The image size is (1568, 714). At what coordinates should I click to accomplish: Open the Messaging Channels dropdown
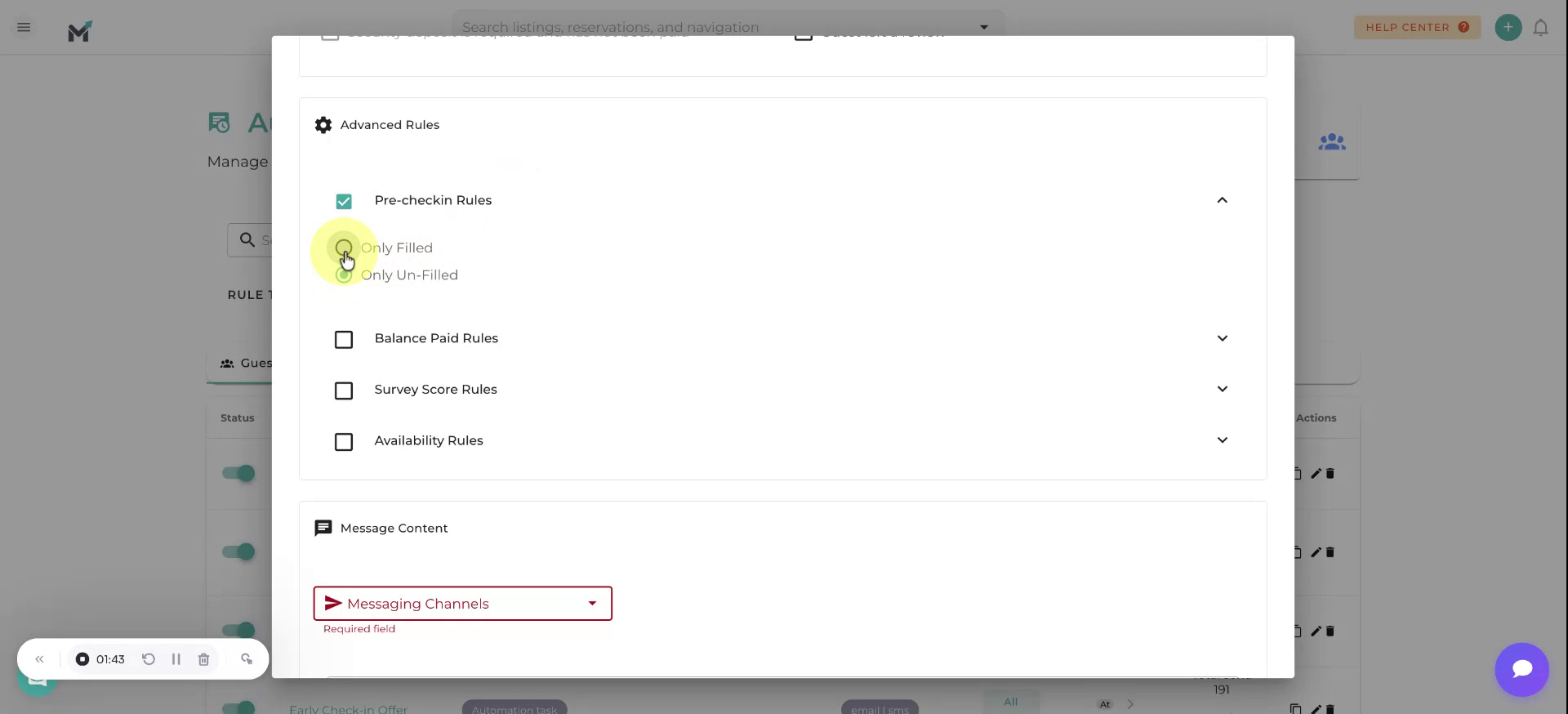tap(463, 604)
